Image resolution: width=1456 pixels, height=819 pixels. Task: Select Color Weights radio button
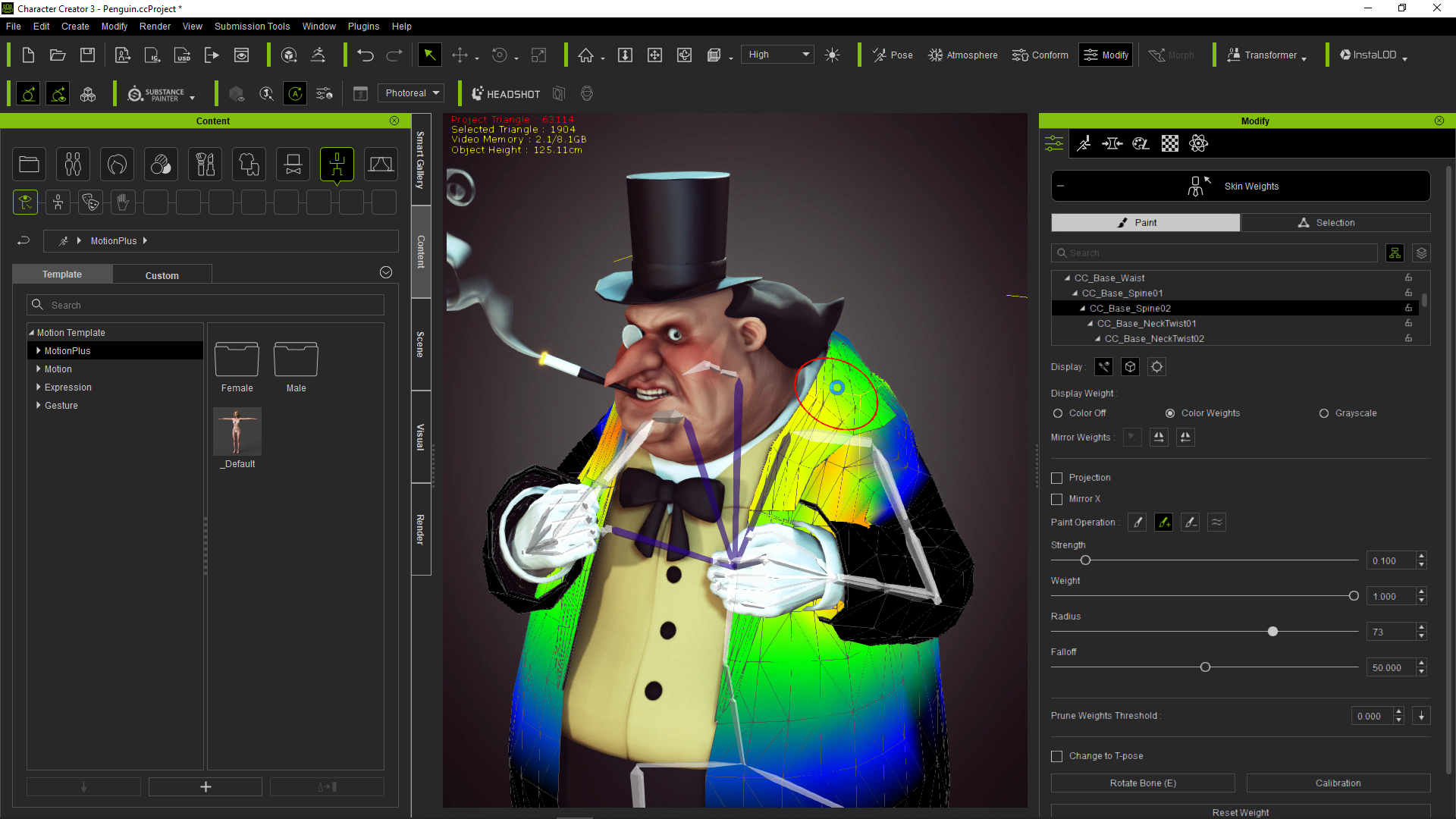click(x=1170, y=413)
